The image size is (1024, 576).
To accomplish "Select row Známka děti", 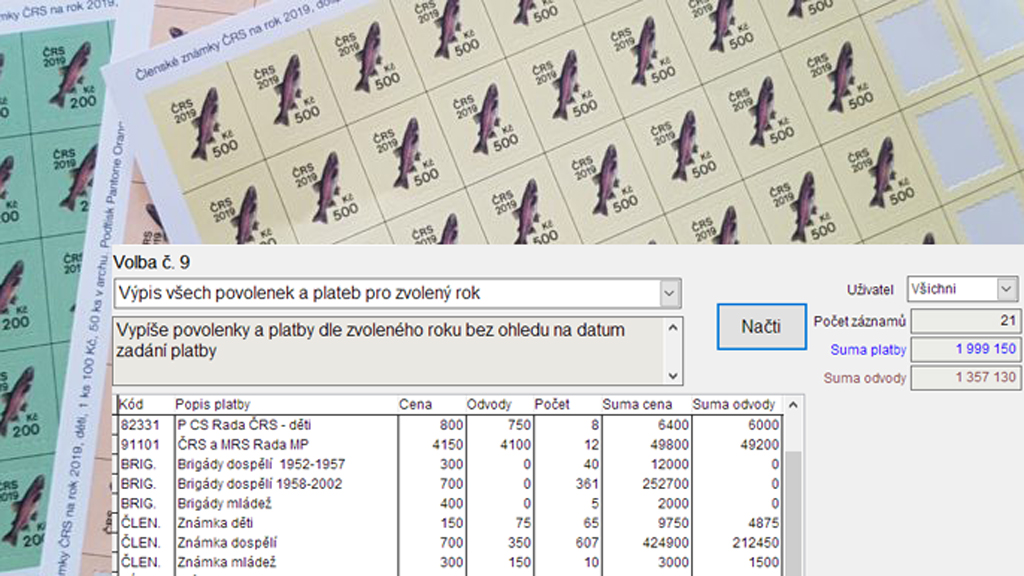I will coord(450,523).
